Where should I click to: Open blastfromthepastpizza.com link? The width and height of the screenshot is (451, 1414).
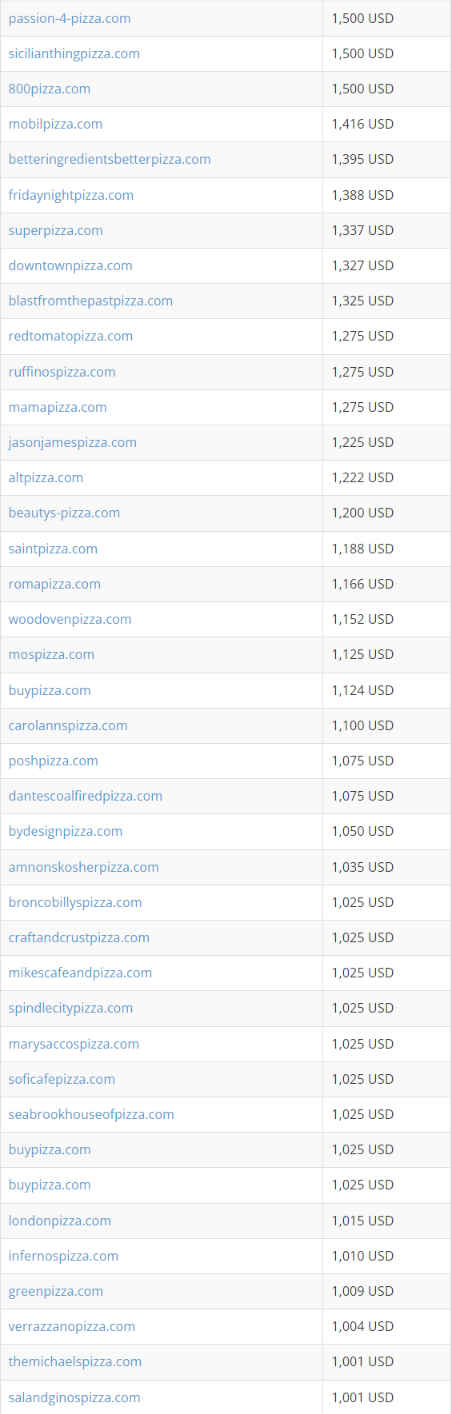point(90,301)
